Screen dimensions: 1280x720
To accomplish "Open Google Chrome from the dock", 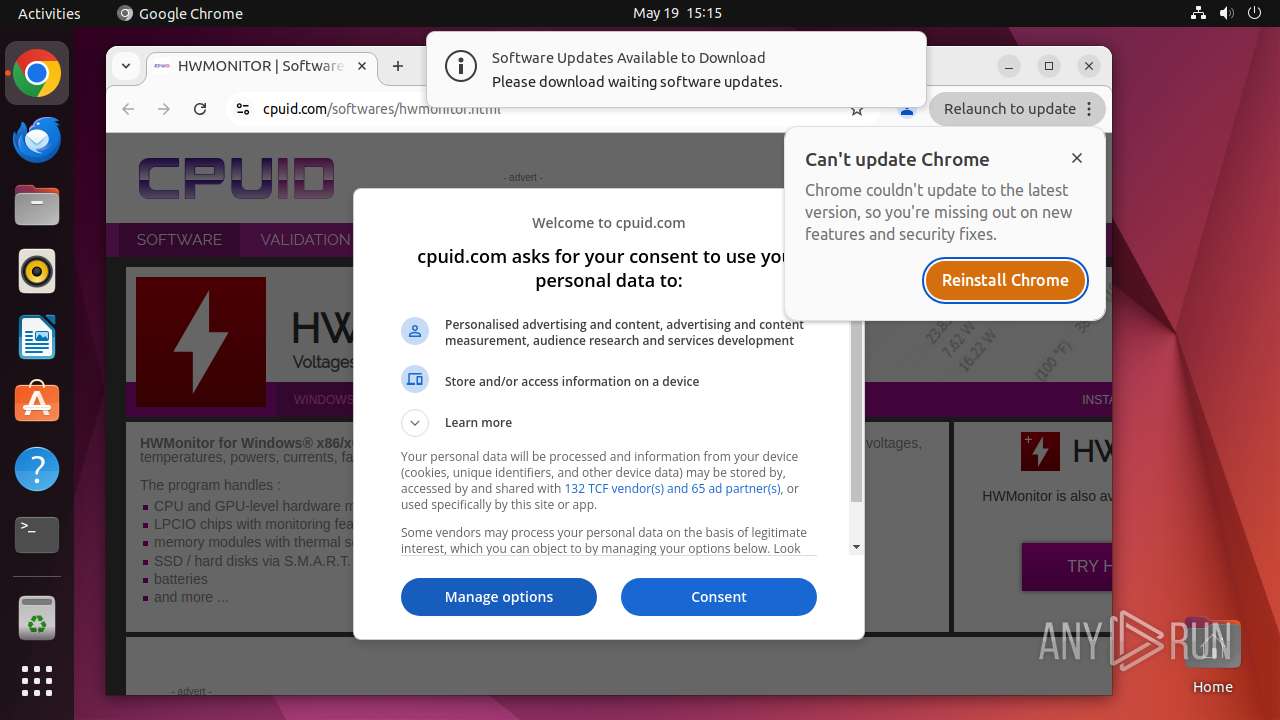I will tap(37, 73).
